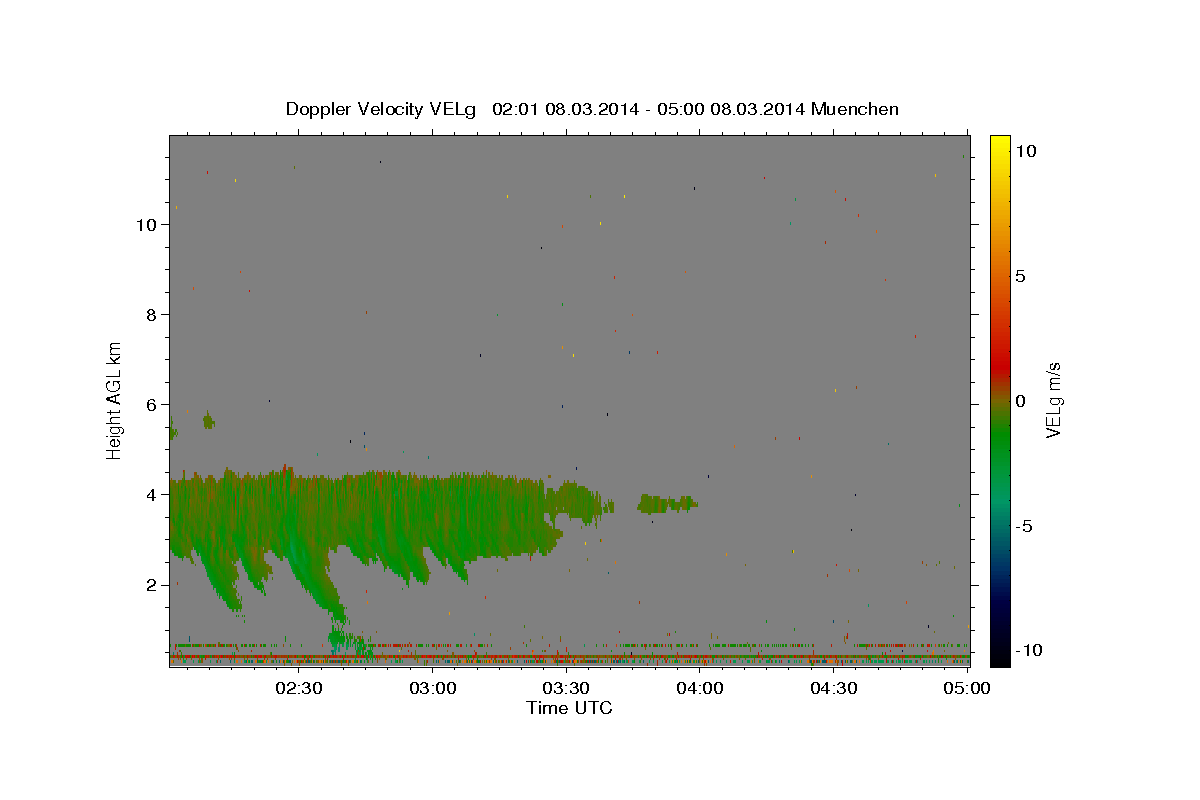This screenshot has width=1200, height=800.
Task: Click the 03:00 time tick label
Action: pyautogui.click(x=432, y=688)
